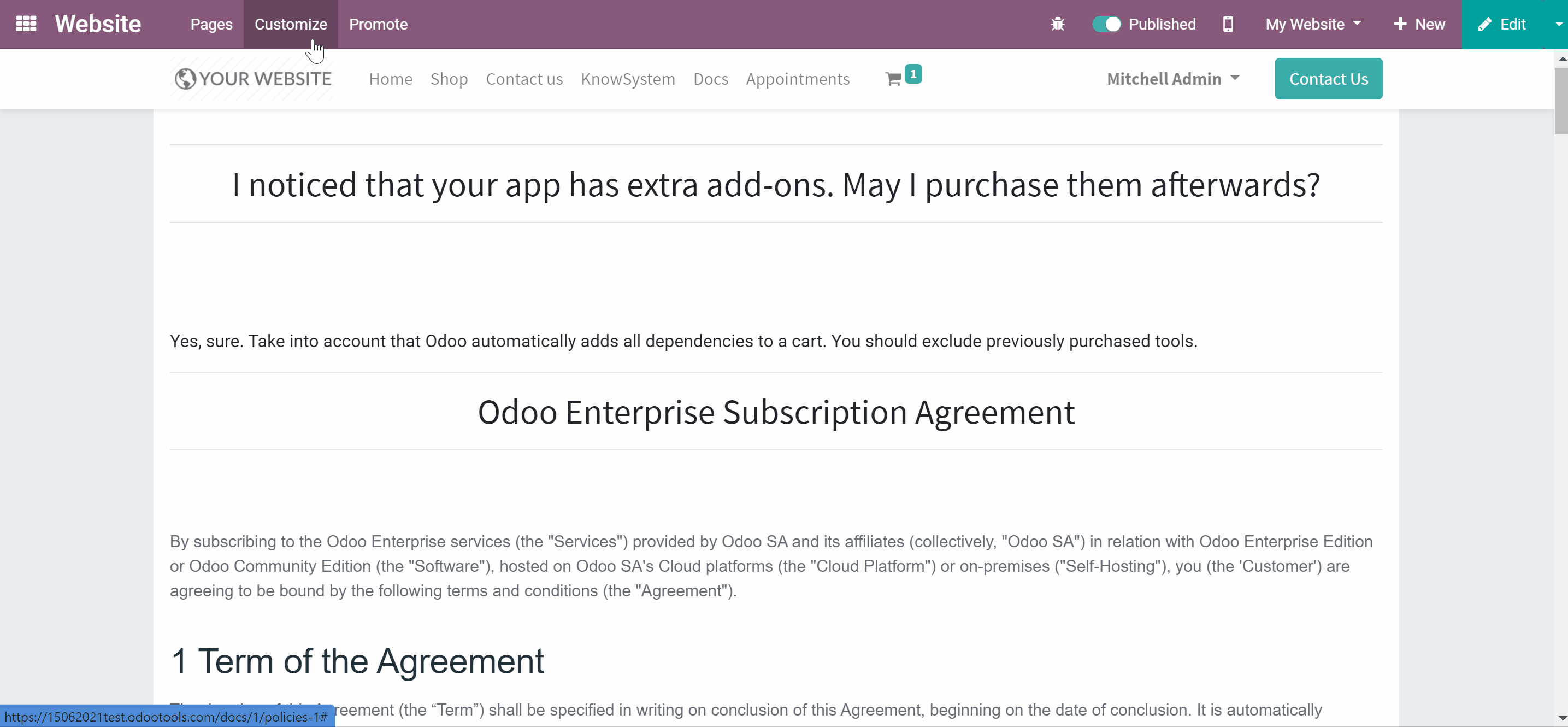Click the cart item count badge

pos(913,74)
